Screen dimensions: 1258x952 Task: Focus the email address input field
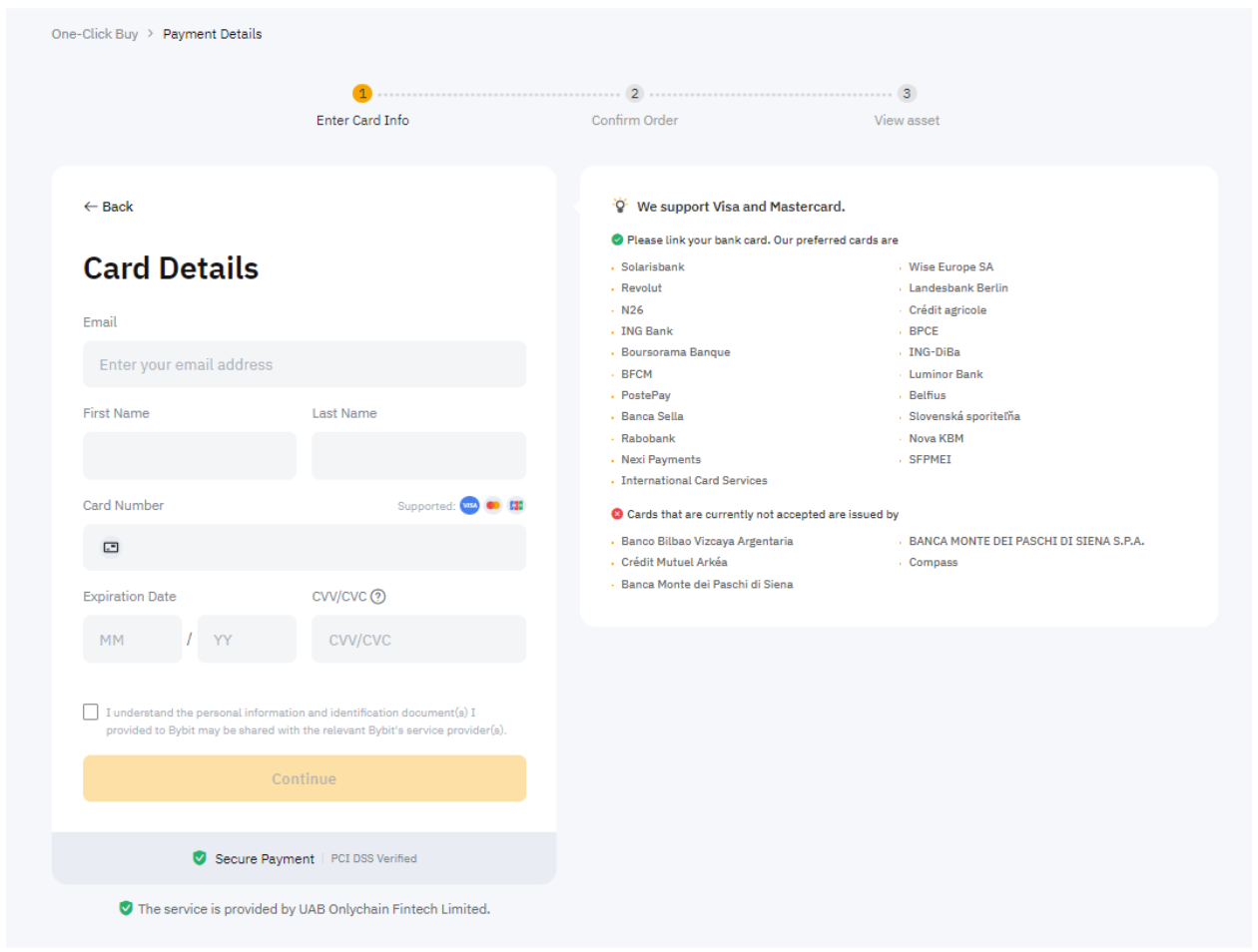pyautogui.click(x=305, y=365)
